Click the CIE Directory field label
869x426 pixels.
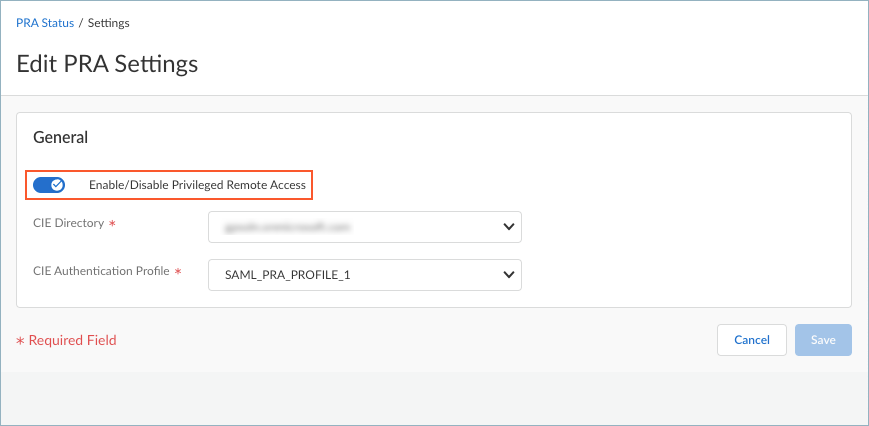point(68,223)
